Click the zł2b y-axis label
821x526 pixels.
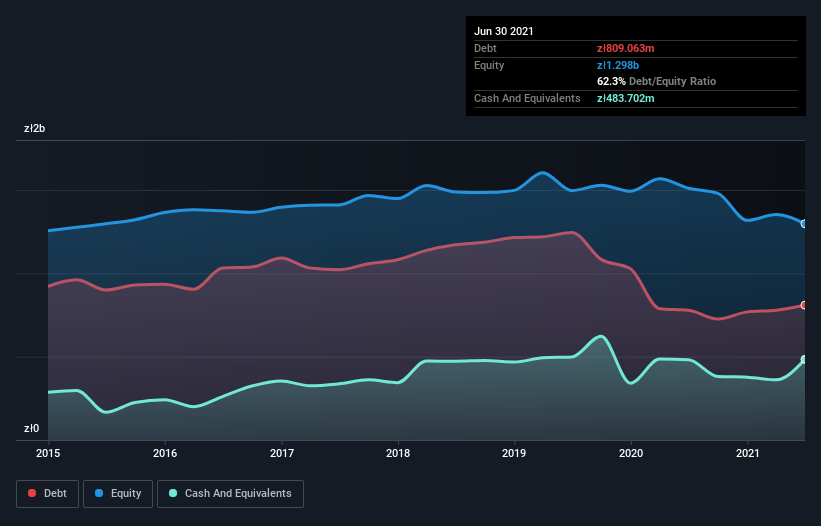[x=35, y=128]
